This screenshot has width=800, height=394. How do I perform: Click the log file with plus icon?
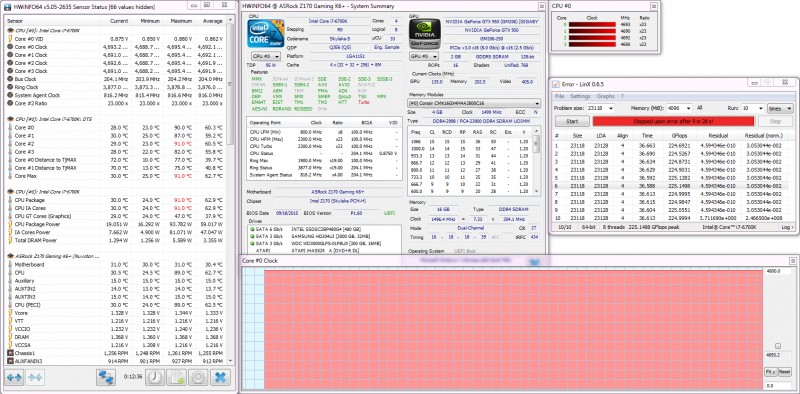tap(177, 378)
